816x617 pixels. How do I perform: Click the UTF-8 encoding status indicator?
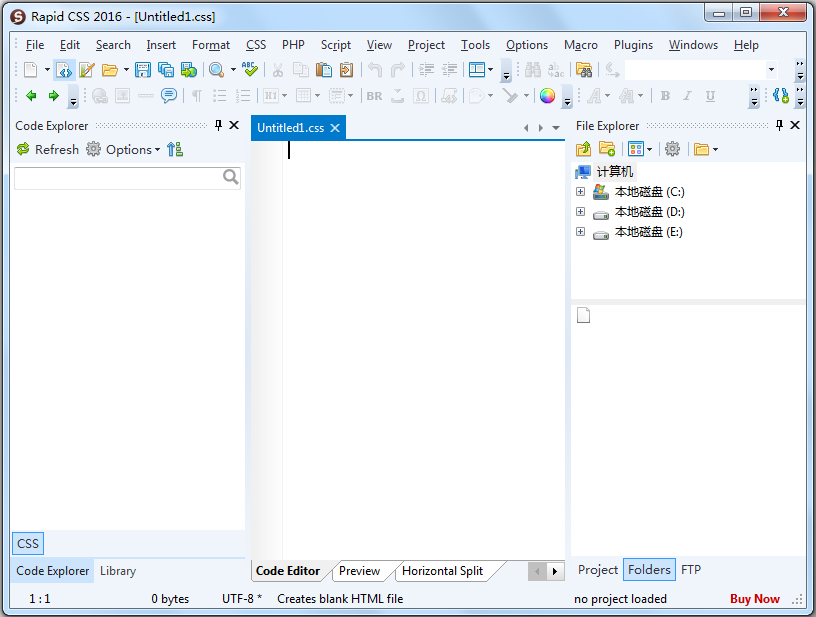pyautogui.click(x=242, y=599)
